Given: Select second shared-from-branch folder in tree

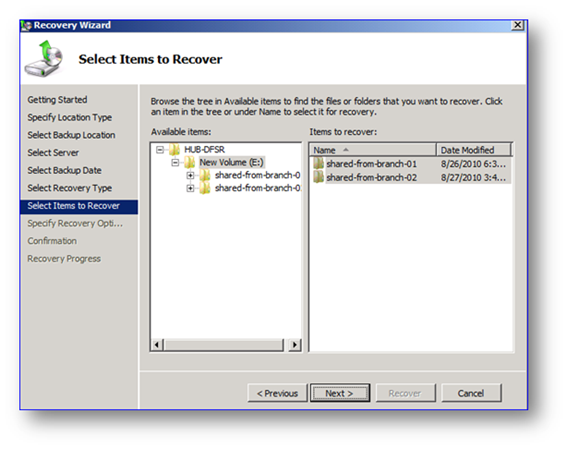Looking at the screenshot, I should [257, 188].
